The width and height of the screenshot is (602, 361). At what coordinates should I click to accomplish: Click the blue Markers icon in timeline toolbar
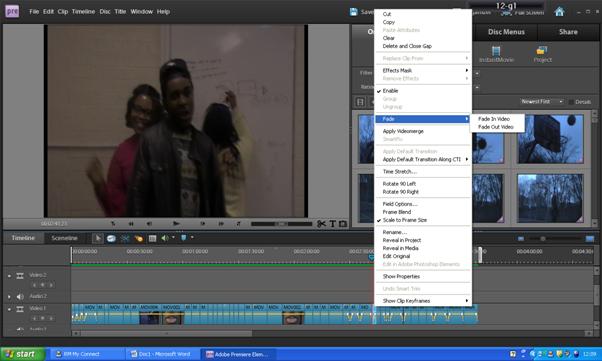pyautogui.click(x=184, y=238)
